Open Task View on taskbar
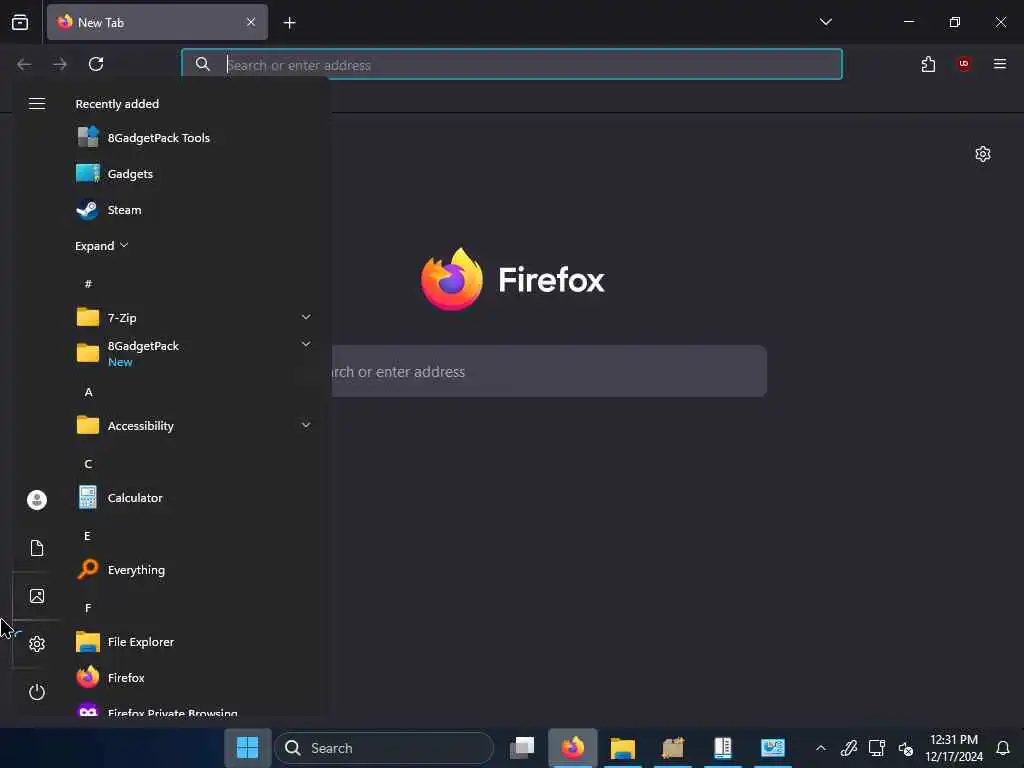 pyautogui.click(x=522, y=748)
